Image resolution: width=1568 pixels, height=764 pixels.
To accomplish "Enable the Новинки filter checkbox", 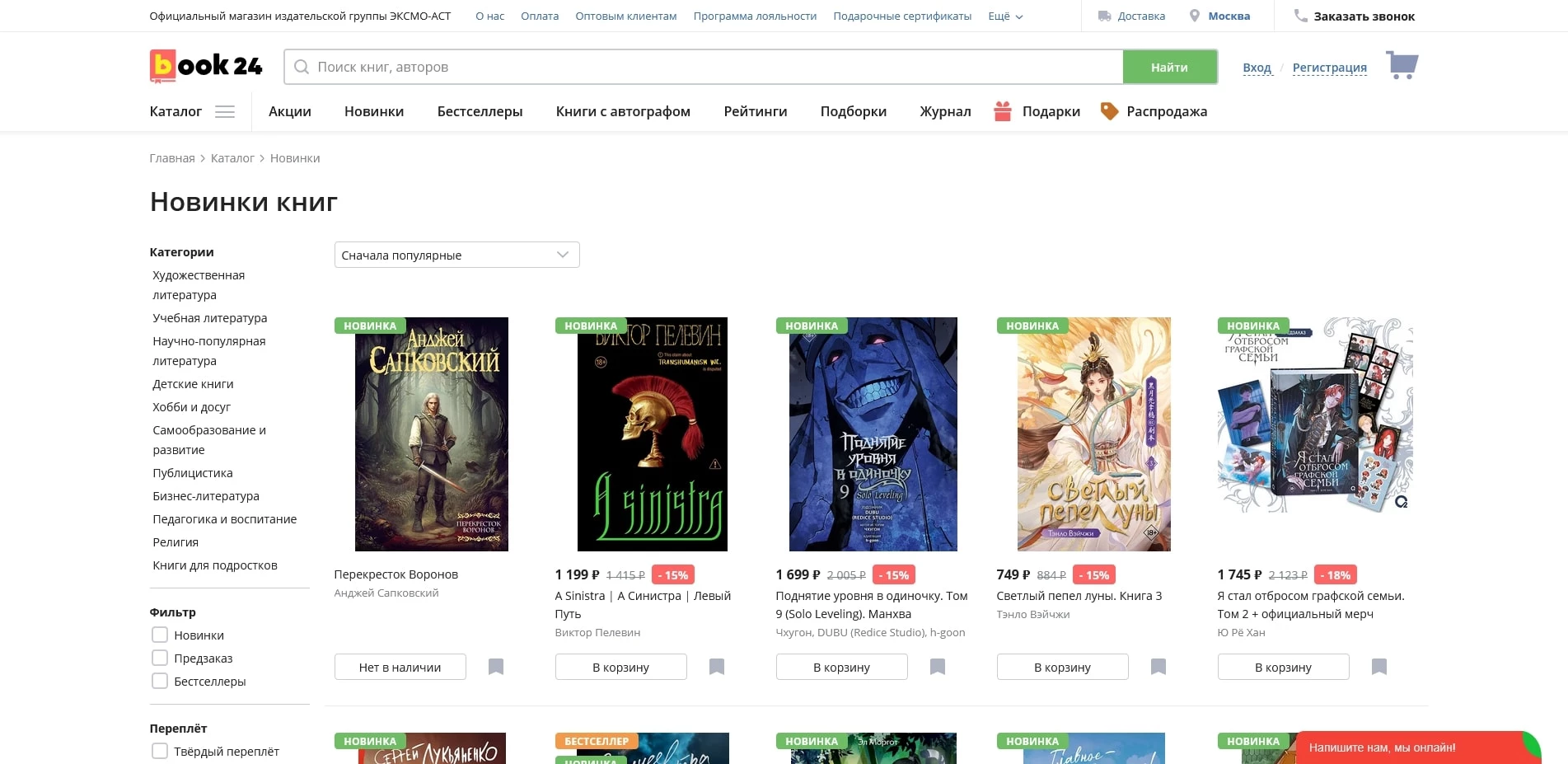I will pyautogui.click(x=160, y=635).
